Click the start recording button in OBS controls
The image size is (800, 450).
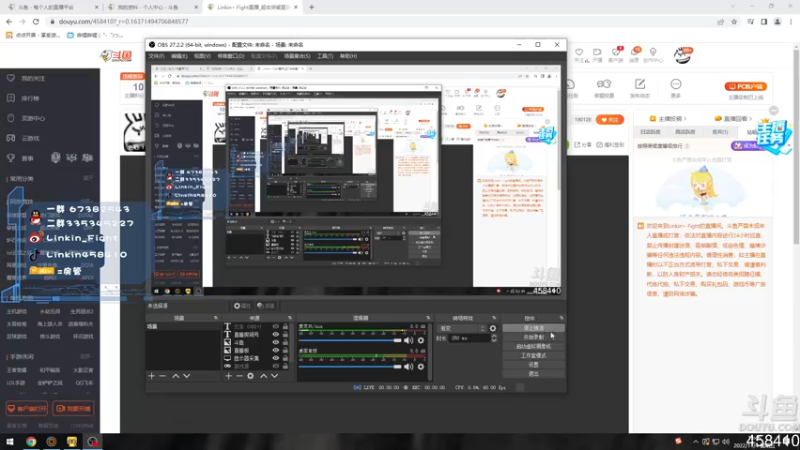(x=534, y=337)
